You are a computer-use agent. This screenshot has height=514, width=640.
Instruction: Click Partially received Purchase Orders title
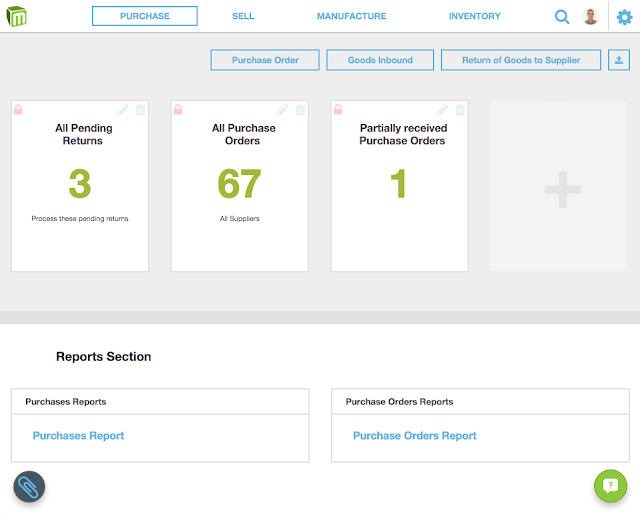[403, 134]
